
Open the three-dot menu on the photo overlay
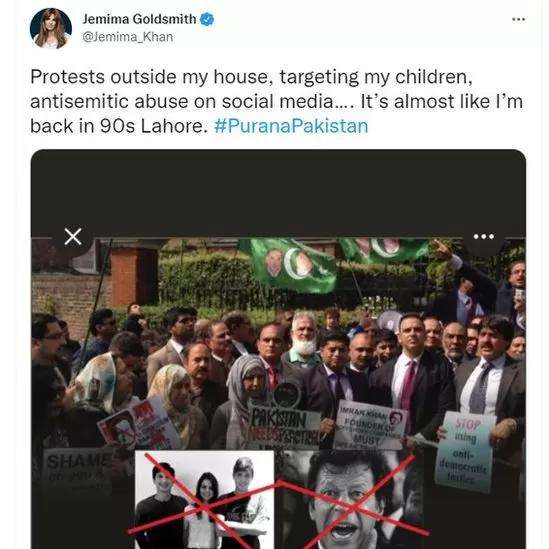pyautogui.click(x=484, y=237)
